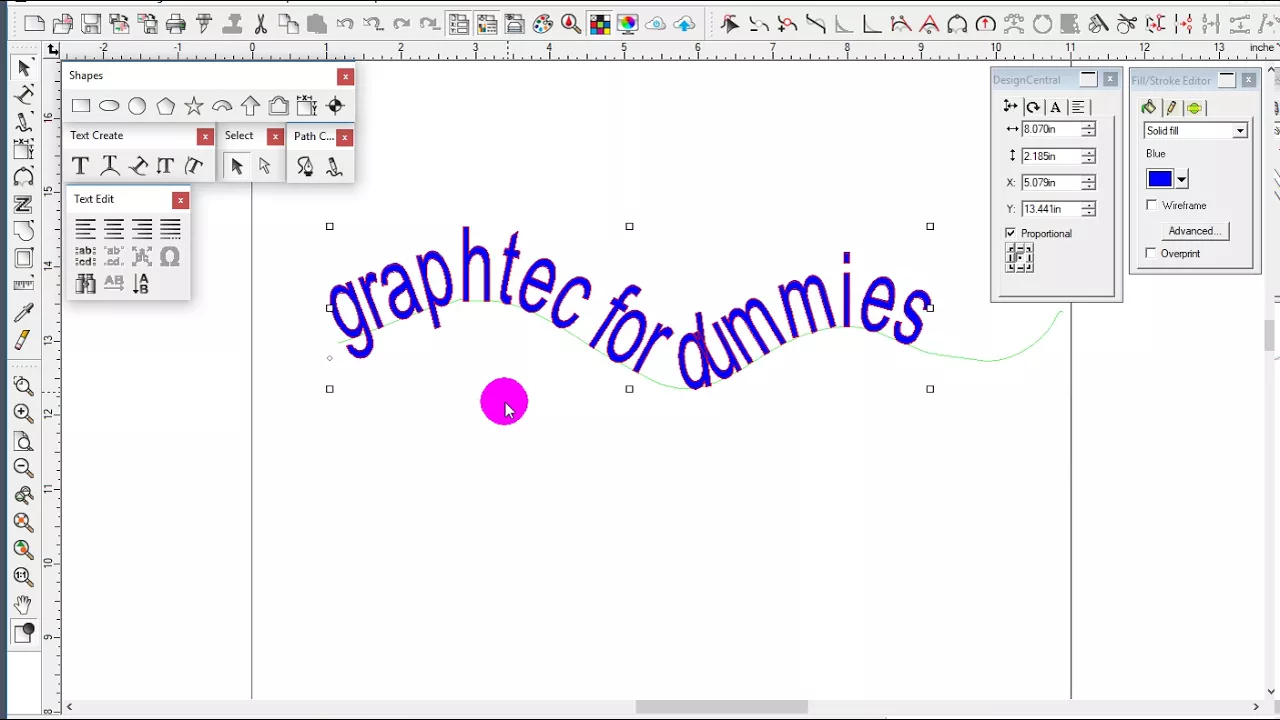This screenshot has height=720, width=1280.
Task: Switch to DesignCentral size tab
Action: click(1010, 107)
